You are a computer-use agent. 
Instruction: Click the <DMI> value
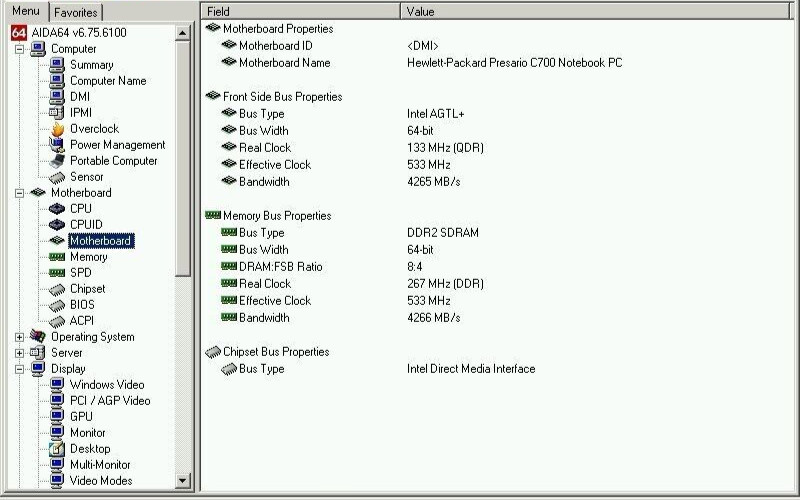click(x=422, y=46)
